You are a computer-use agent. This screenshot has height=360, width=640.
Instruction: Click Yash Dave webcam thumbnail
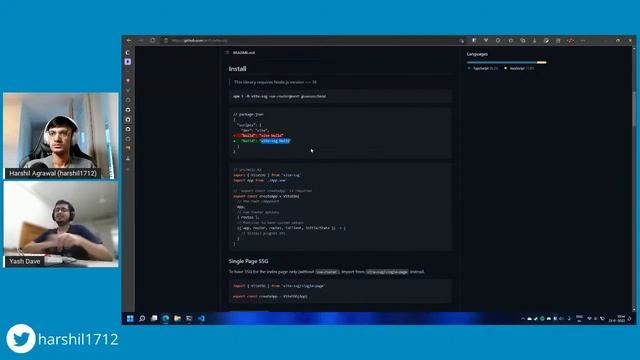61,224
